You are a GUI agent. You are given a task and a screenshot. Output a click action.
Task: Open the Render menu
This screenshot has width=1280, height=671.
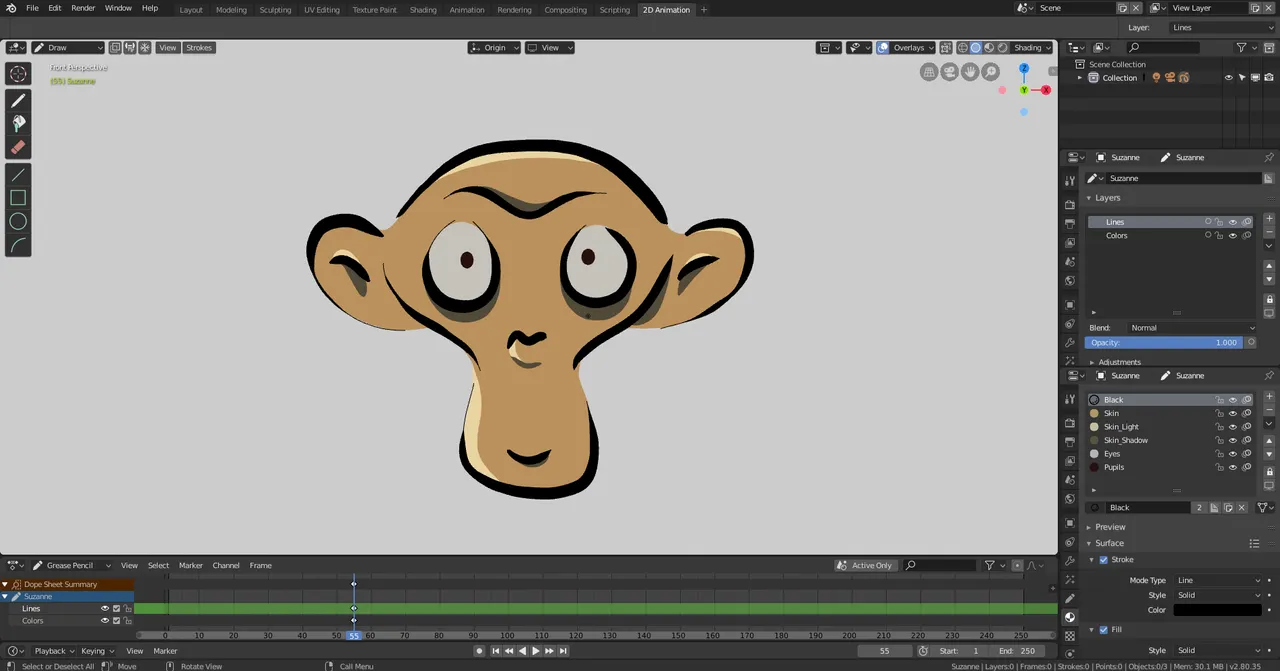tap(83, 8)
